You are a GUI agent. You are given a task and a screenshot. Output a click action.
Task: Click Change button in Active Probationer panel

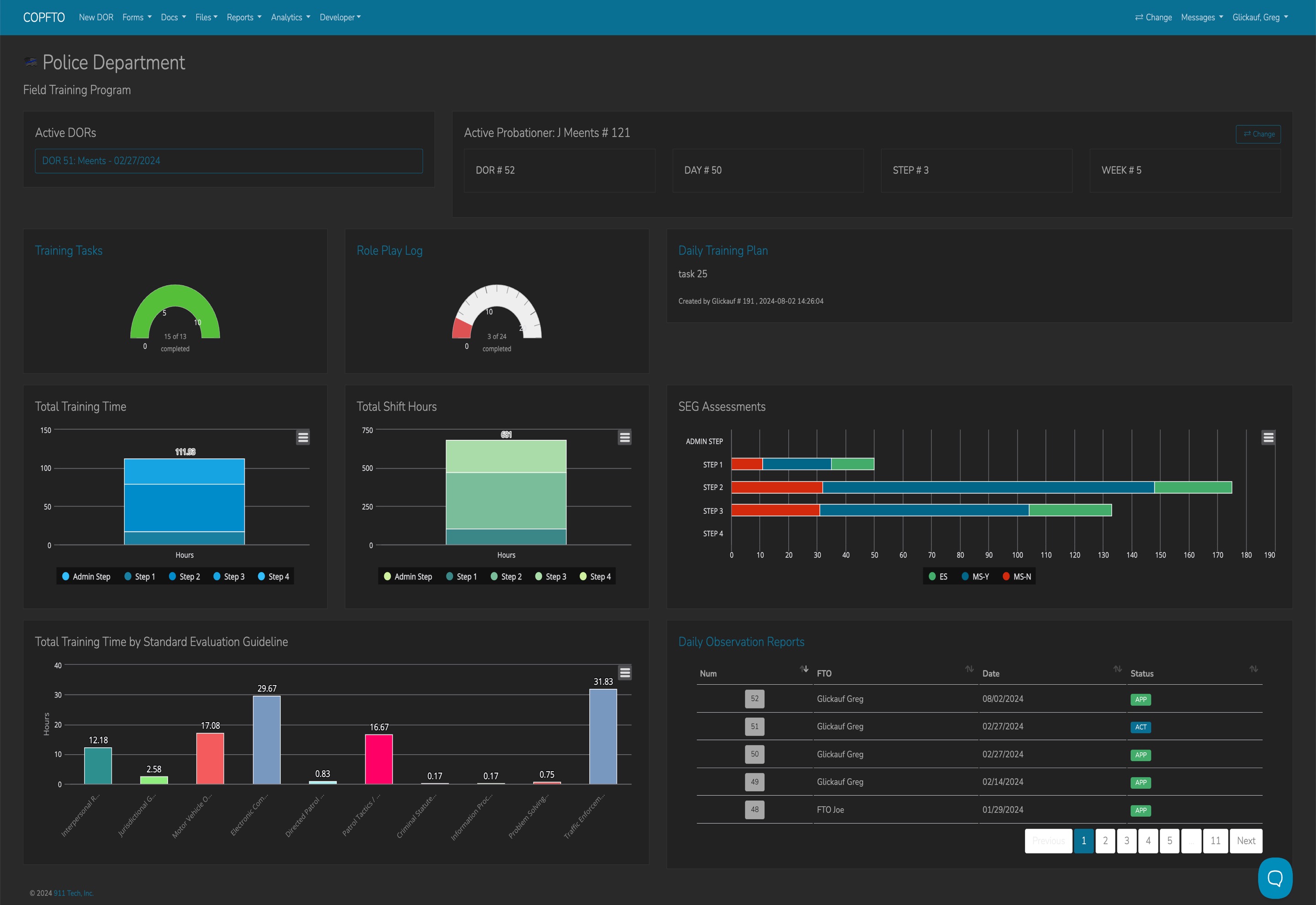(x=1258, y=134)
